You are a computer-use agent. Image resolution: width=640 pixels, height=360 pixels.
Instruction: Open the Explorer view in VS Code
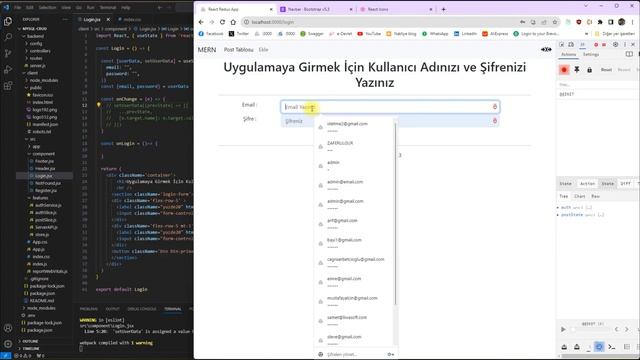click(8, 21)
